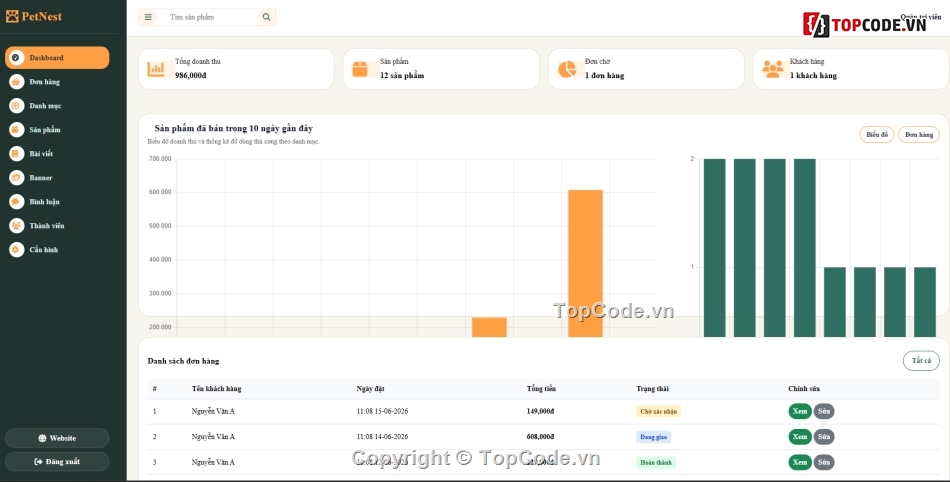Open Danh mục in the sidebar
This screenshot has height=482, width=950.
57,105
